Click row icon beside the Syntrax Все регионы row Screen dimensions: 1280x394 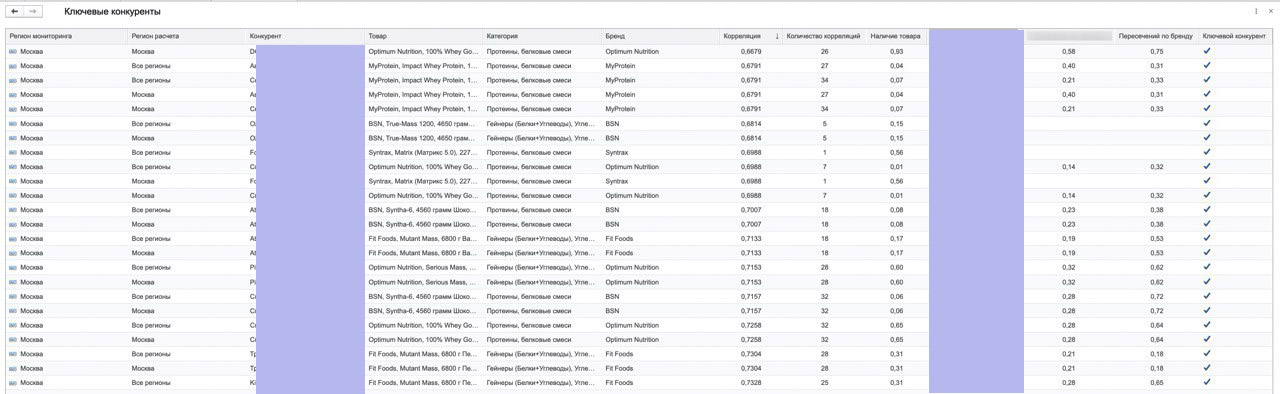tap(13, 152)
